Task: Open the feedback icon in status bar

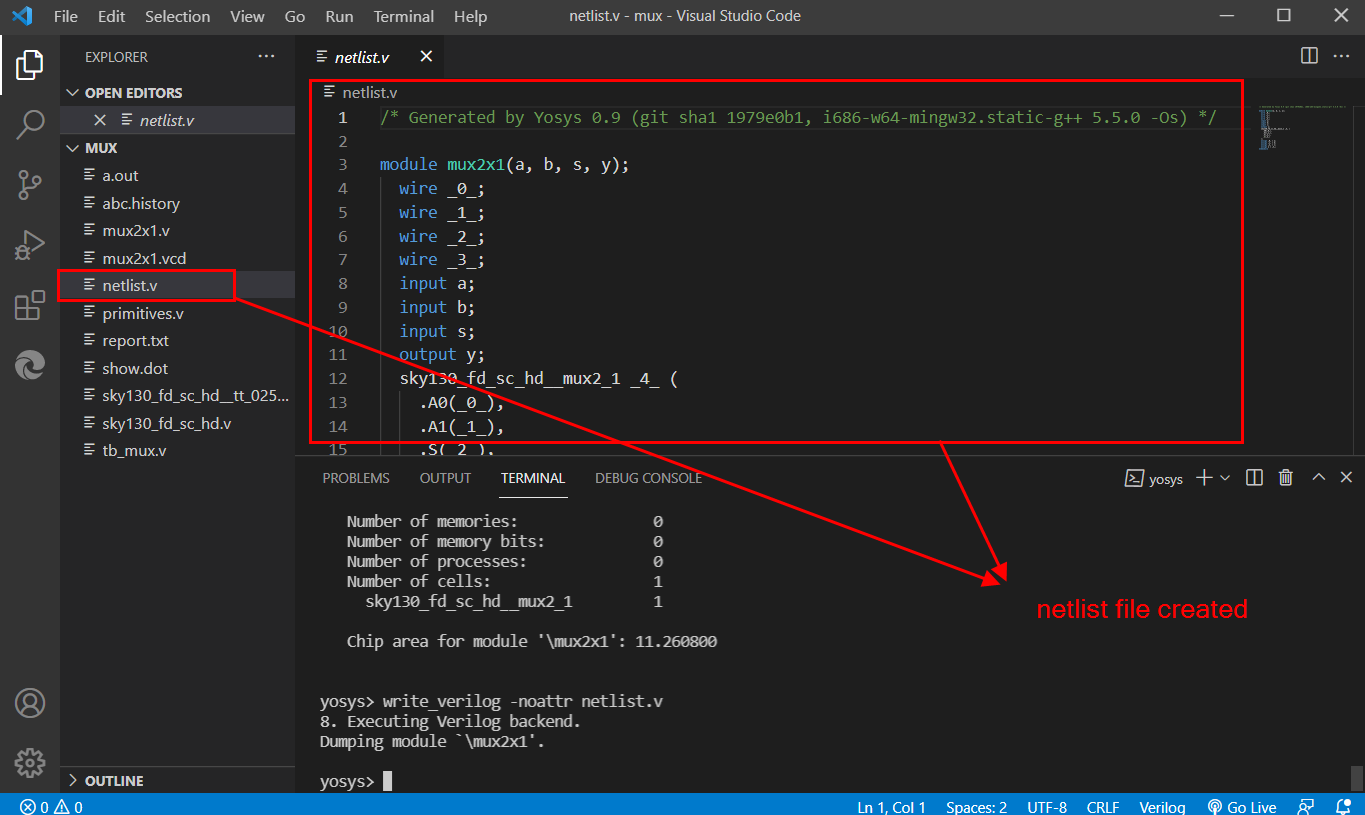Action: pyautogui.click(x=1305, y=806)
